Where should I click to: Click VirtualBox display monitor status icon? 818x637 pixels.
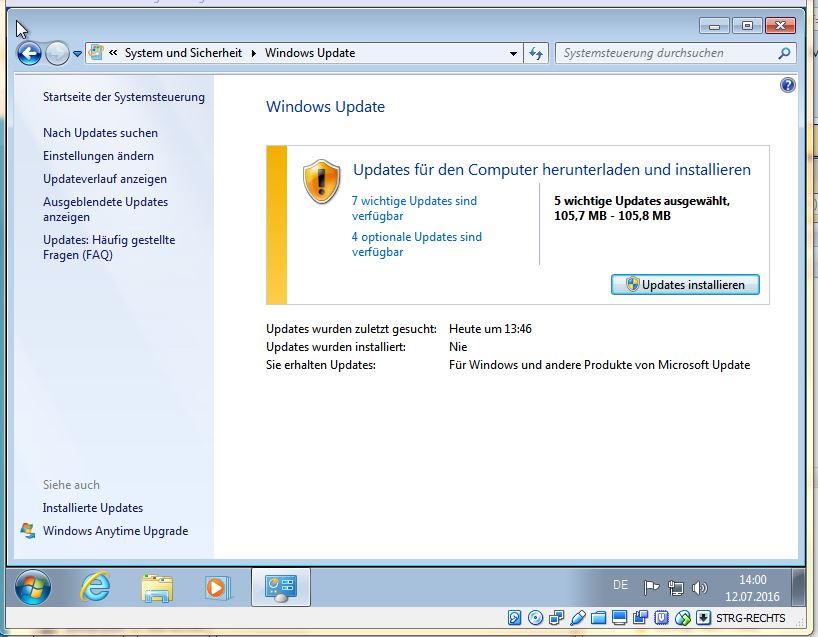[x=619, y=618]
